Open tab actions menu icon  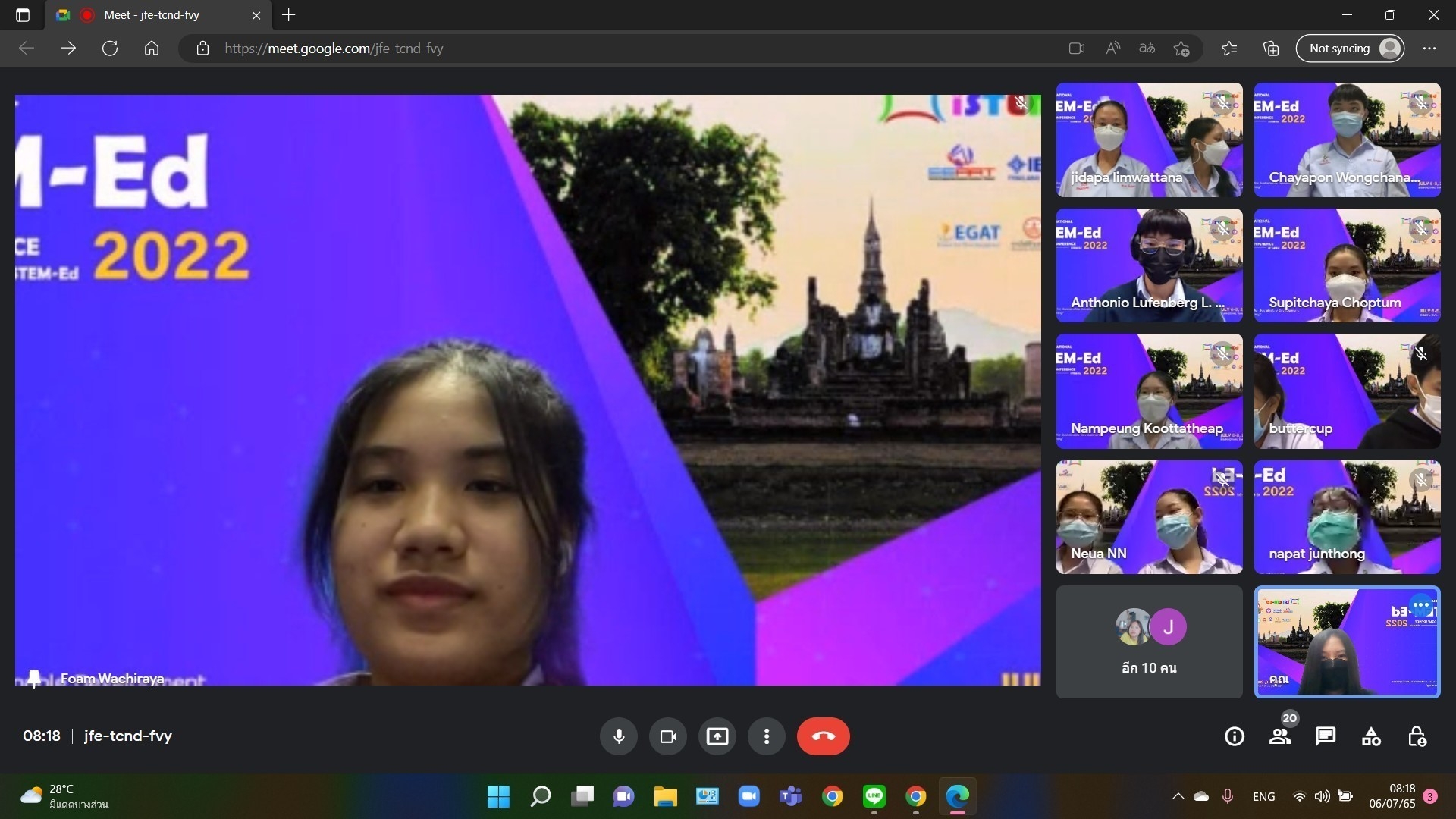23,15
